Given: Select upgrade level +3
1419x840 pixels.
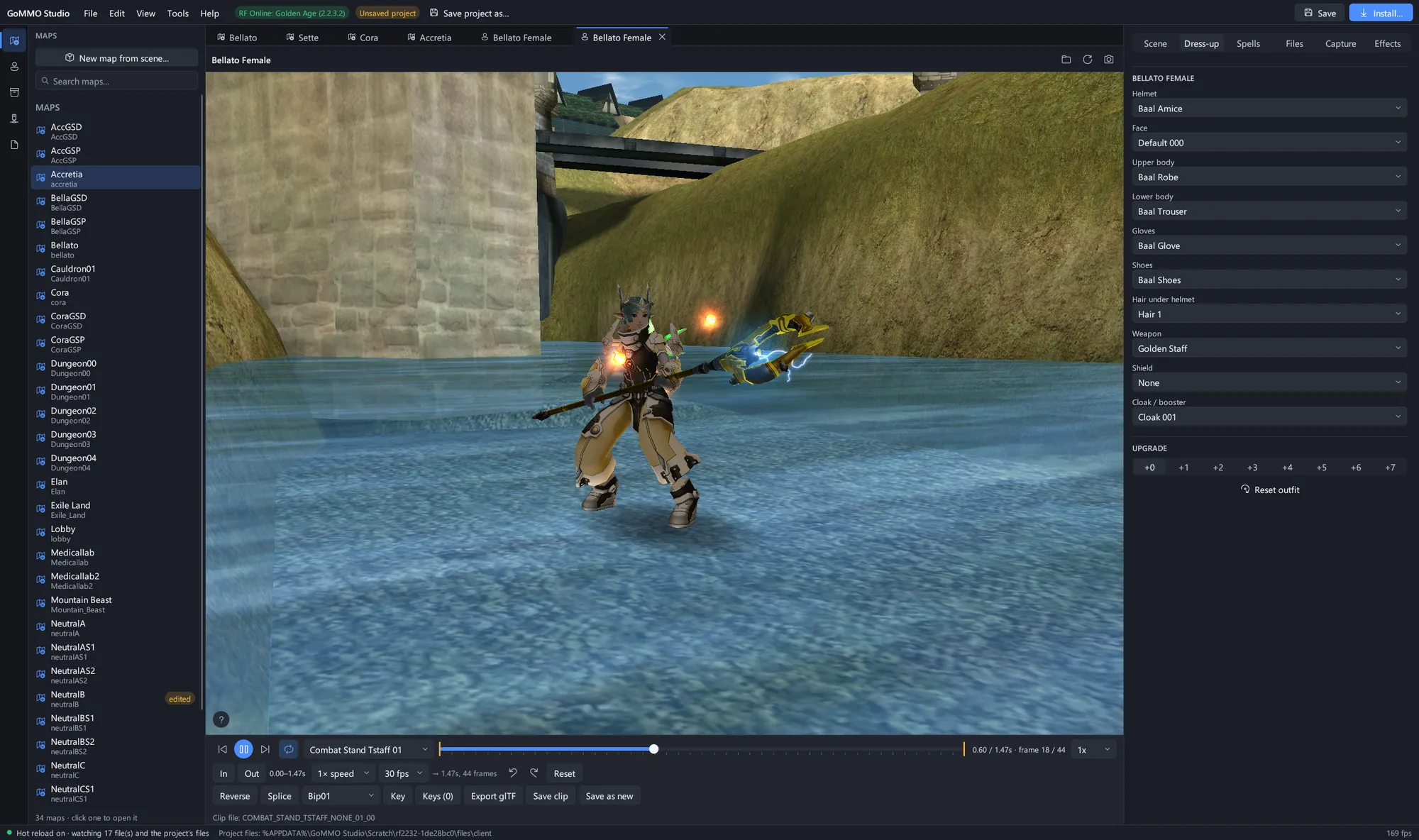Looking at the screenshot, I should [1252, 468].
